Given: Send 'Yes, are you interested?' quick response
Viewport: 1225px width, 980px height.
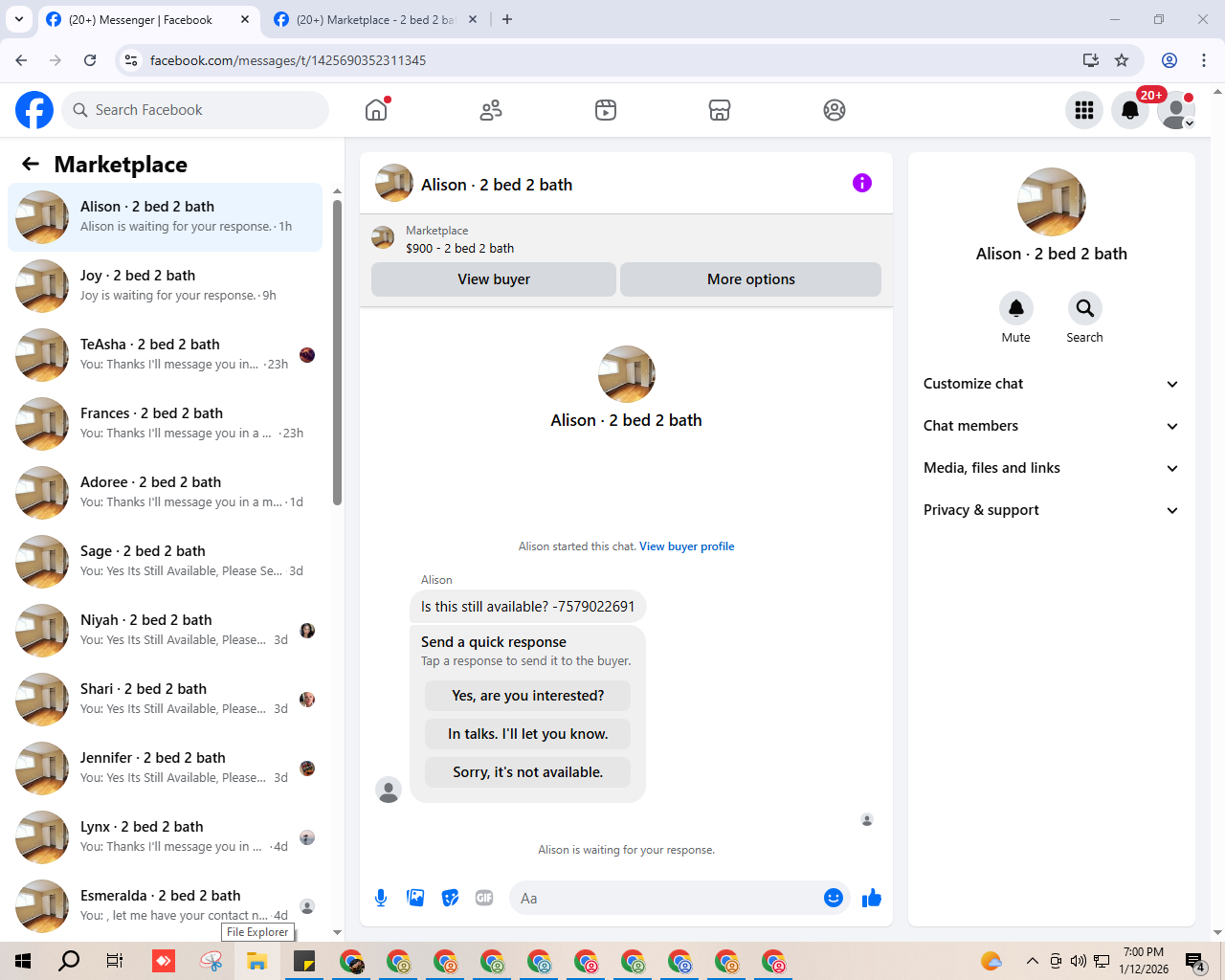Looking at the screenshot, I should pyautogui.click(x=528, y=696).
